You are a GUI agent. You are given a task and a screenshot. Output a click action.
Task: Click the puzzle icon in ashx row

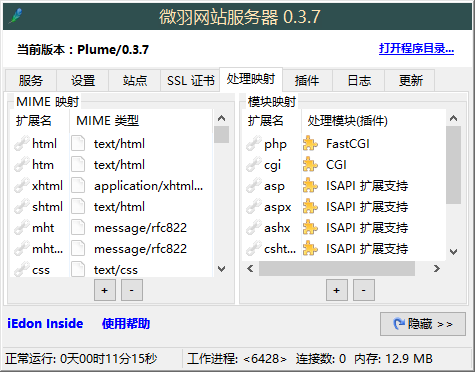click(x=310, y=228)
